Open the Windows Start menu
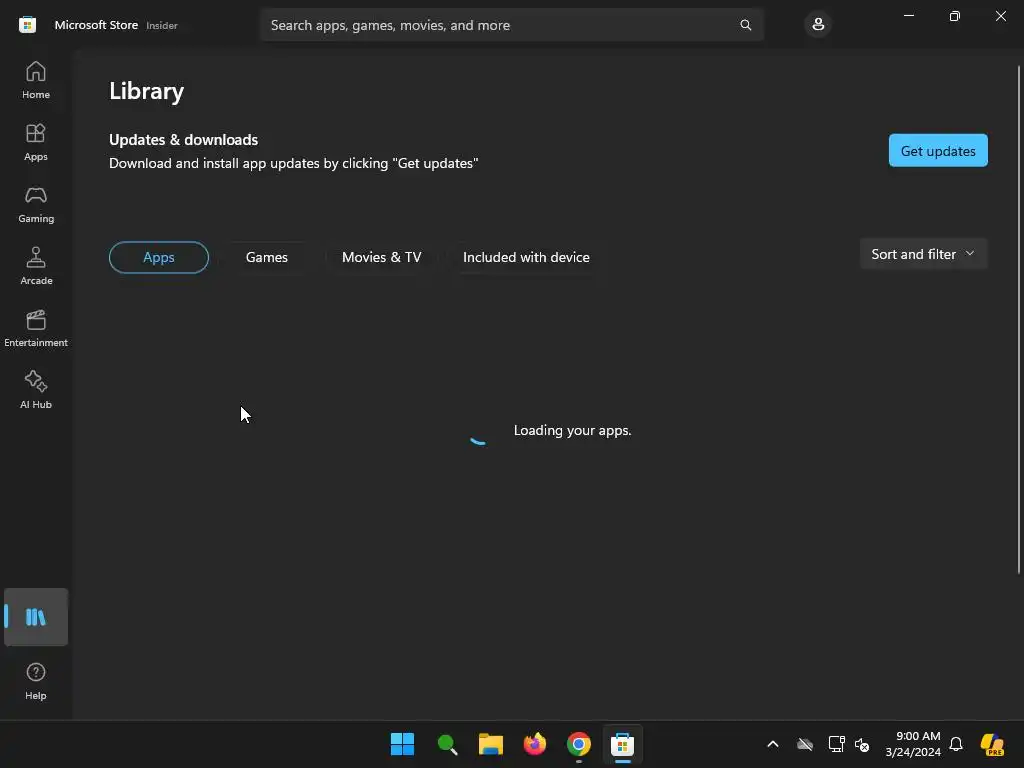The width and height of the screenshot is (1024, 768). [402, 744]
